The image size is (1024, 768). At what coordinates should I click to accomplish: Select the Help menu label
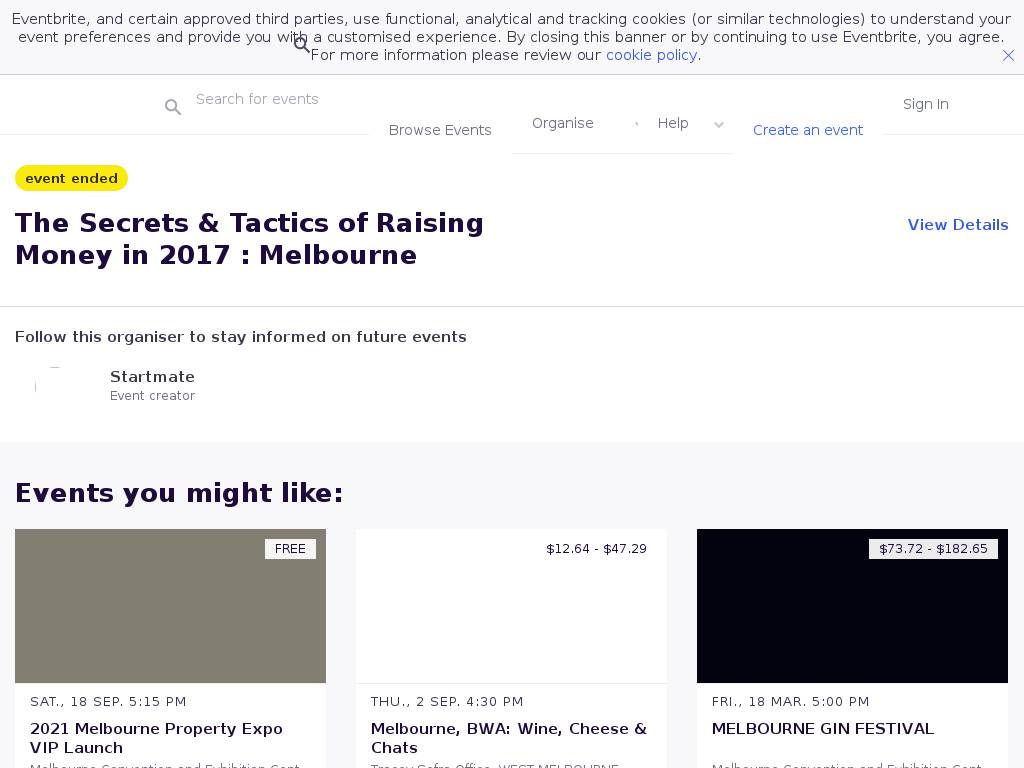[673, 123]
